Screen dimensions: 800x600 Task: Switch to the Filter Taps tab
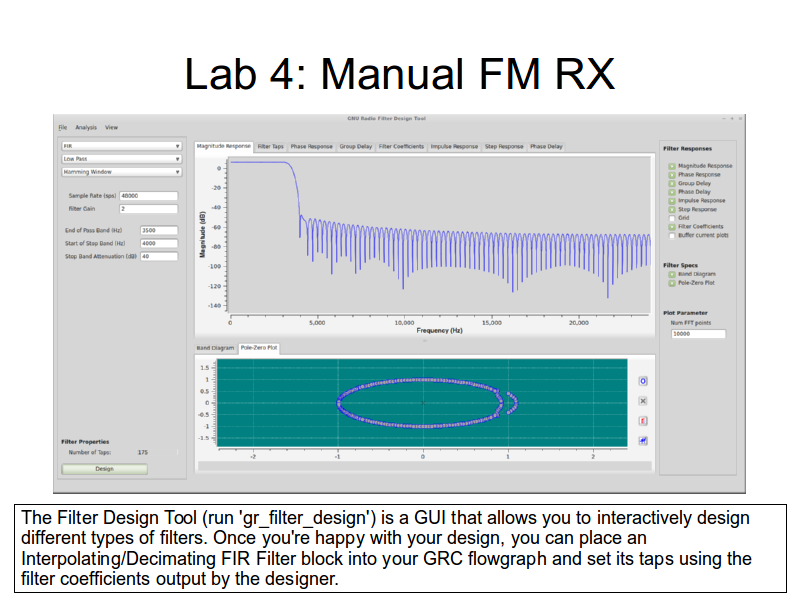(271, 147)
